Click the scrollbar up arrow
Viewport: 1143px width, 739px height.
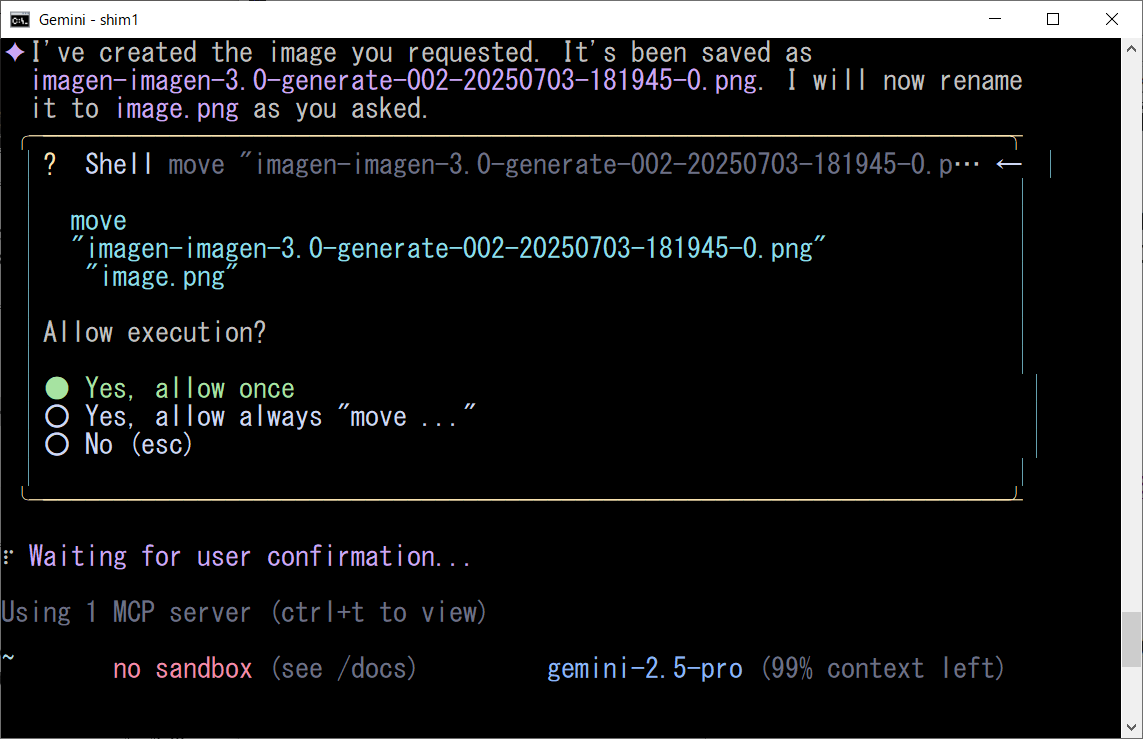point(1132,48)
